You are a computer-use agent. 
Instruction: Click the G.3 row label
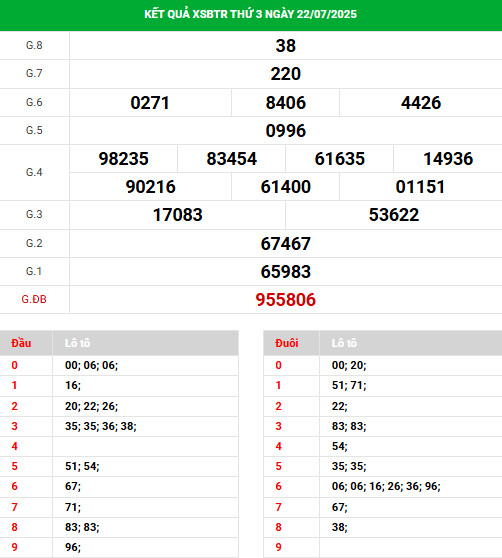coord(34,214)
